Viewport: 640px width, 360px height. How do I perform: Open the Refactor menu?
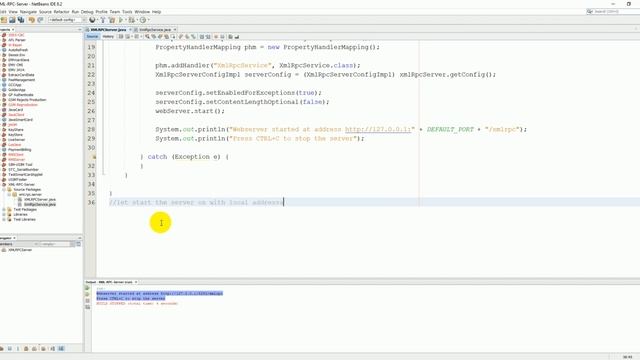coord(62,12)
